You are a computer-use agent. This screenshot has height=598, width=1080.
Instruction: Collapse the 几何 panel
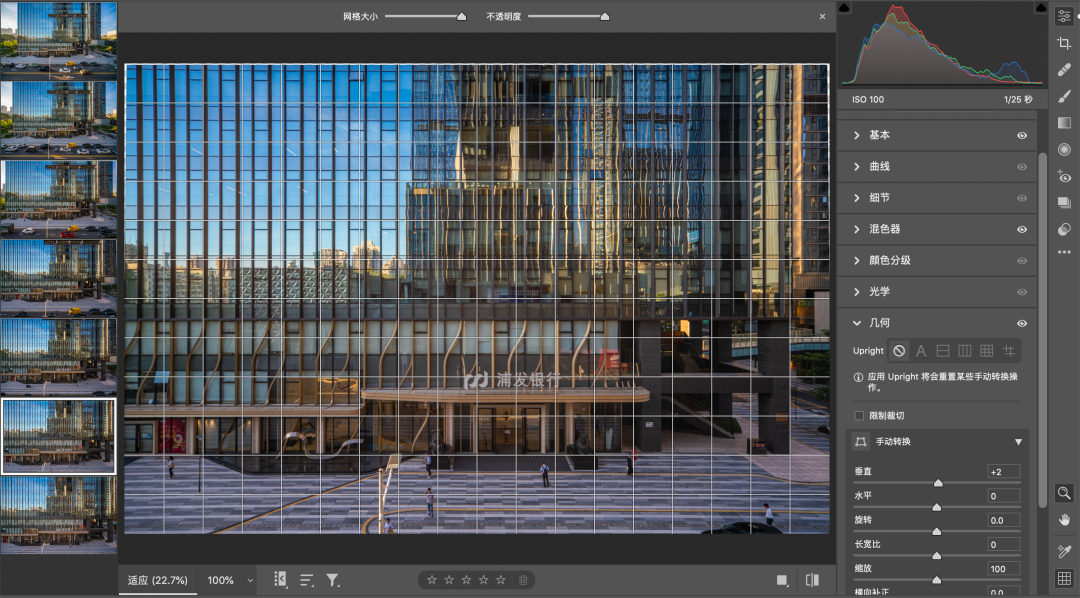[x=857, y=323]
